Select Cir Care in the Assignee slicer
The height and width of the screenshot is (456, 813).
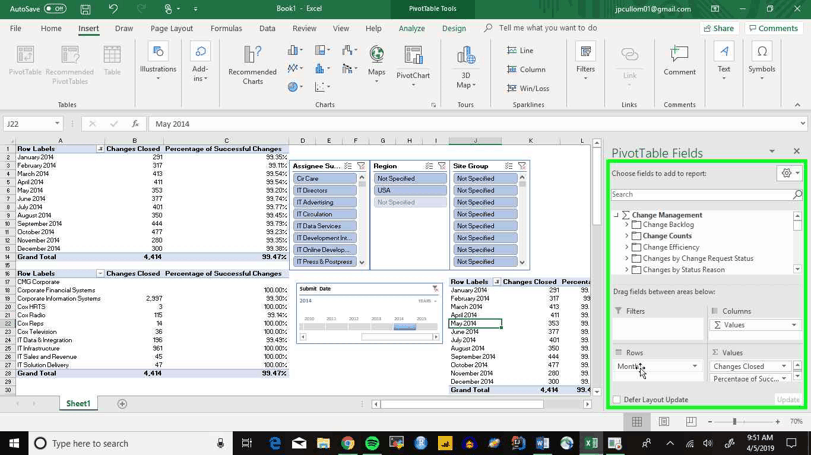click(325, 178)
